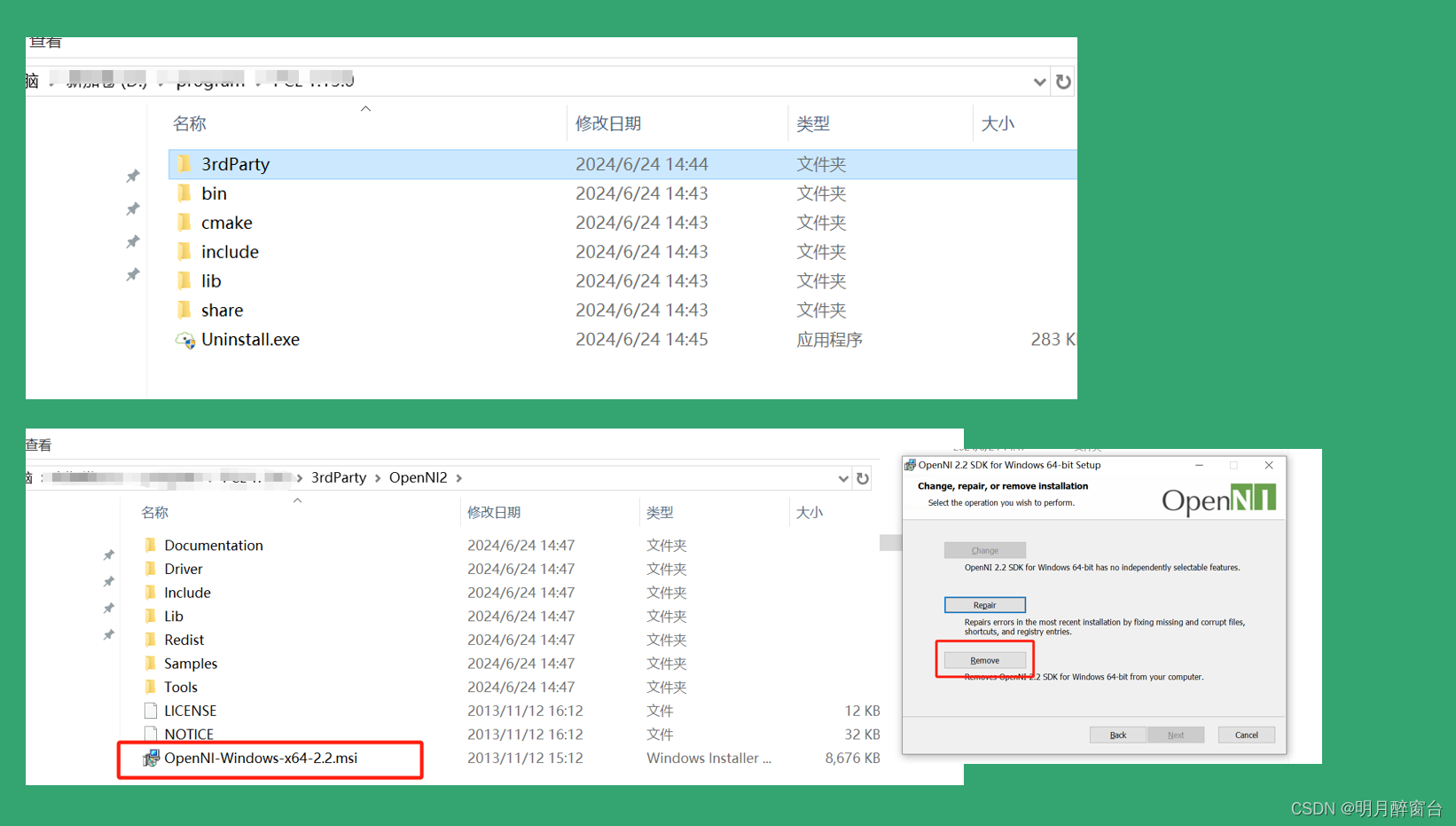
Task: Click the Cancel button in setup
Action: tap(1247, 735)
